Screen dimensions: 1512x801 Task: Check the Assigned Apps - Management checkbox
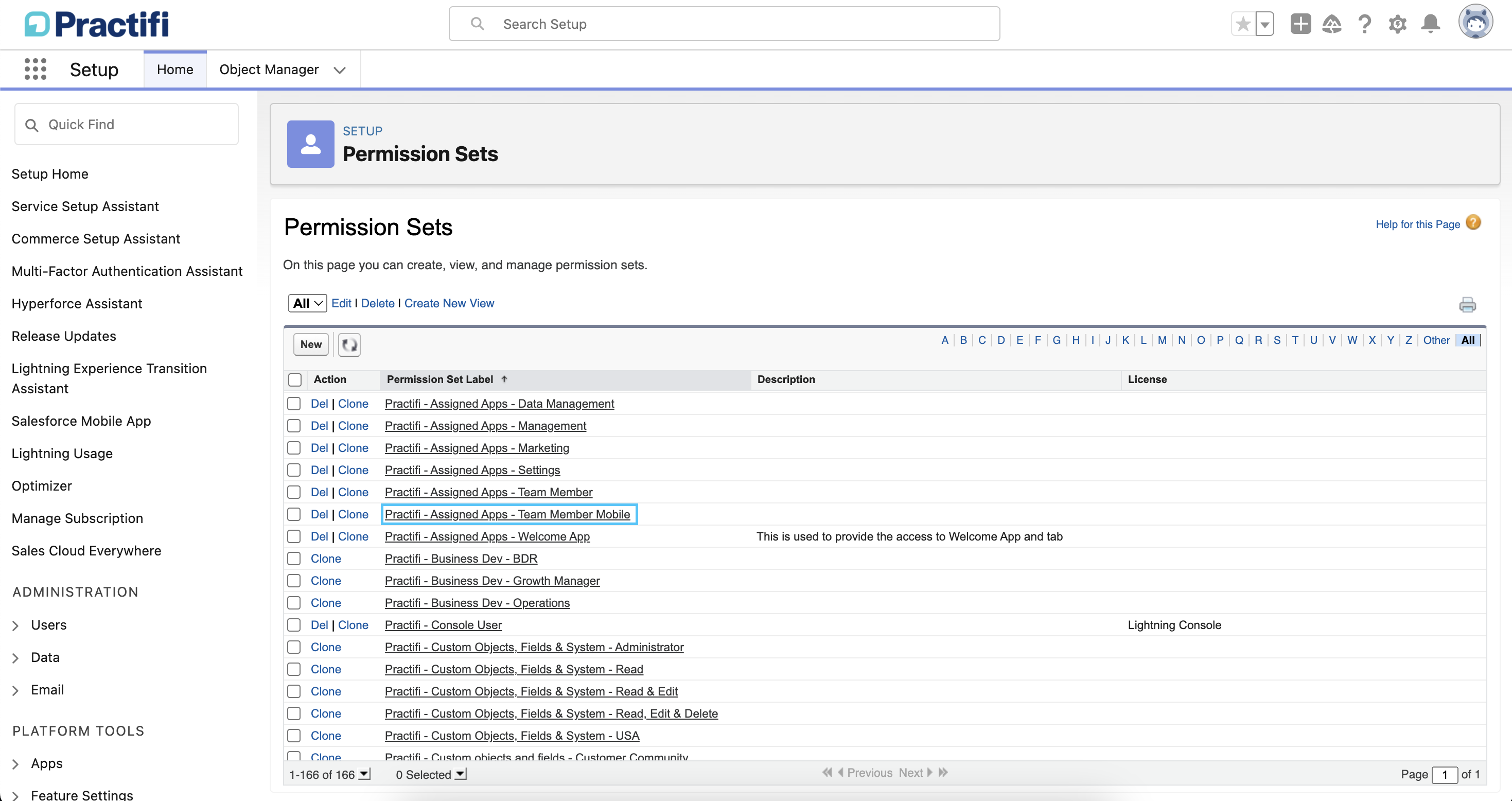coord(293,426)
